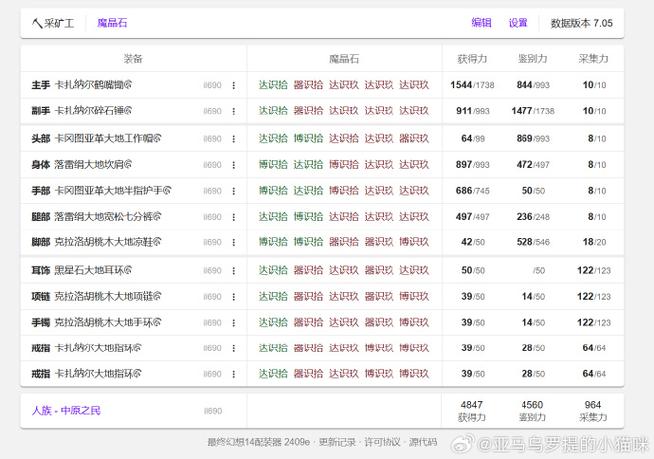
Task: Open more options for 主手 pickaxe row
Action: pyautogui.click(x=234, y=85)
